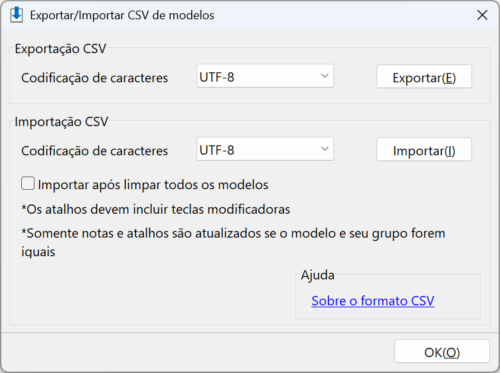Viewport: 500px width, 373px height.
Task: Close the Exportar/Importar CSV dialog
Action: click(482, 15)
